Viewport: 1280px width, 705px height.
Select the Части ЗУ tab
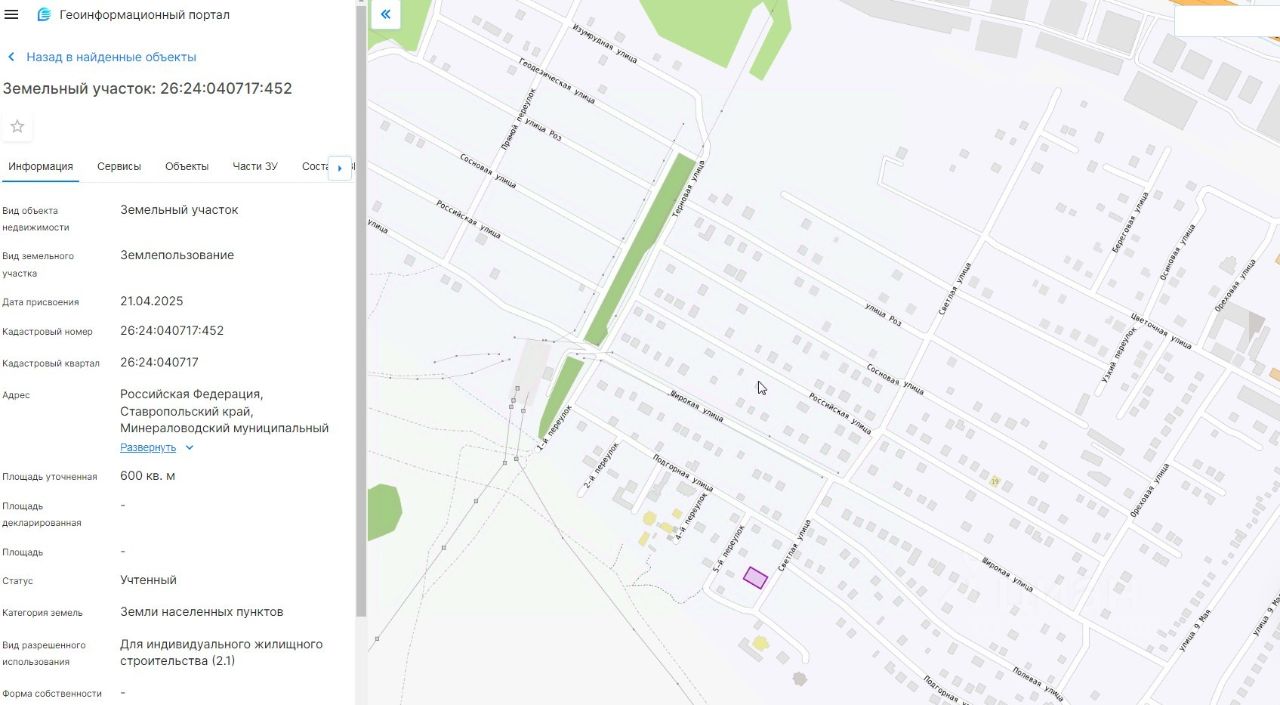point(255,166)
